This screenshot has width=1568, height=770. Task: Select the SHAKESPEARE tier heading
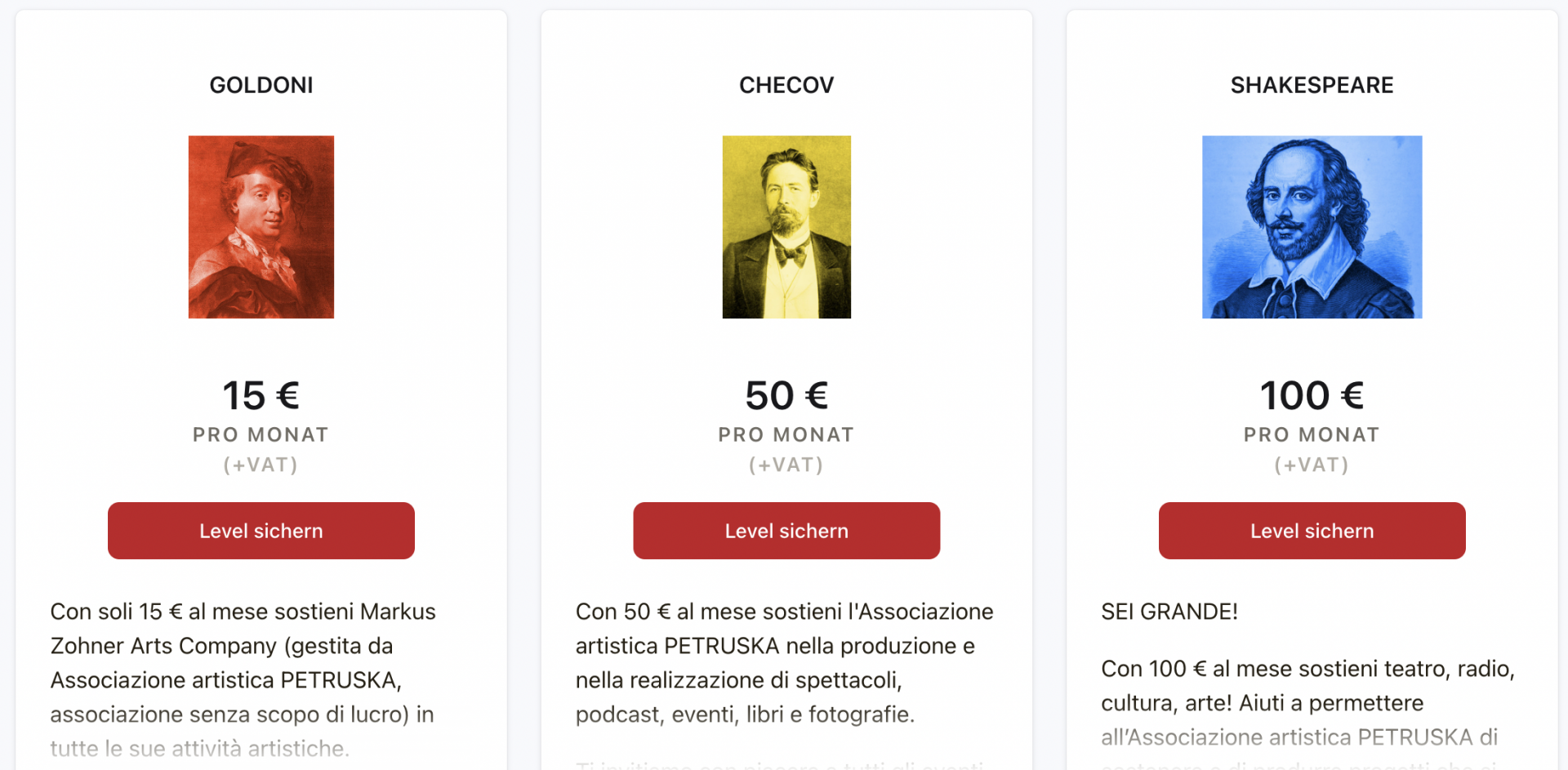[1312, 85]
